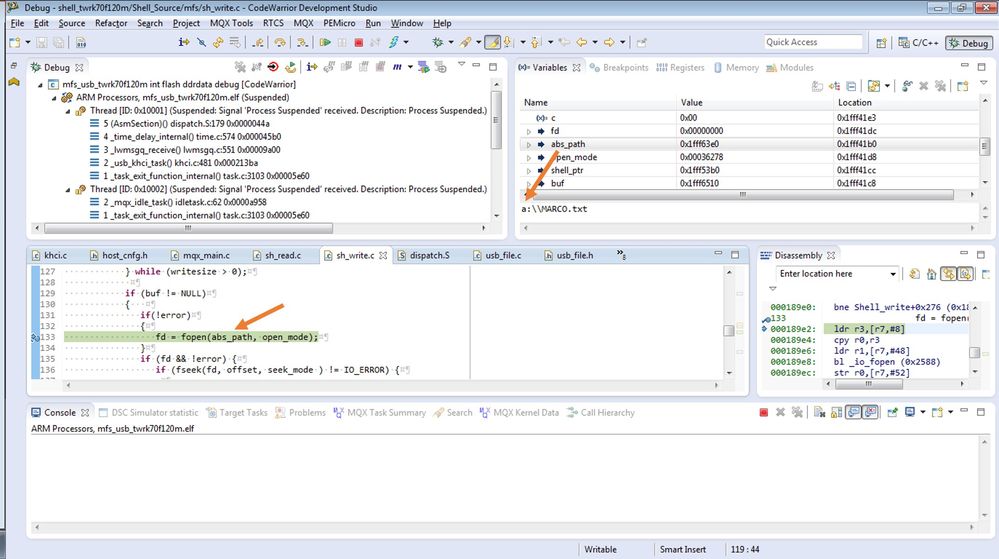Expand the shell_ptr variable row
This screenshot has height=559, width=999.
(529, 171)
